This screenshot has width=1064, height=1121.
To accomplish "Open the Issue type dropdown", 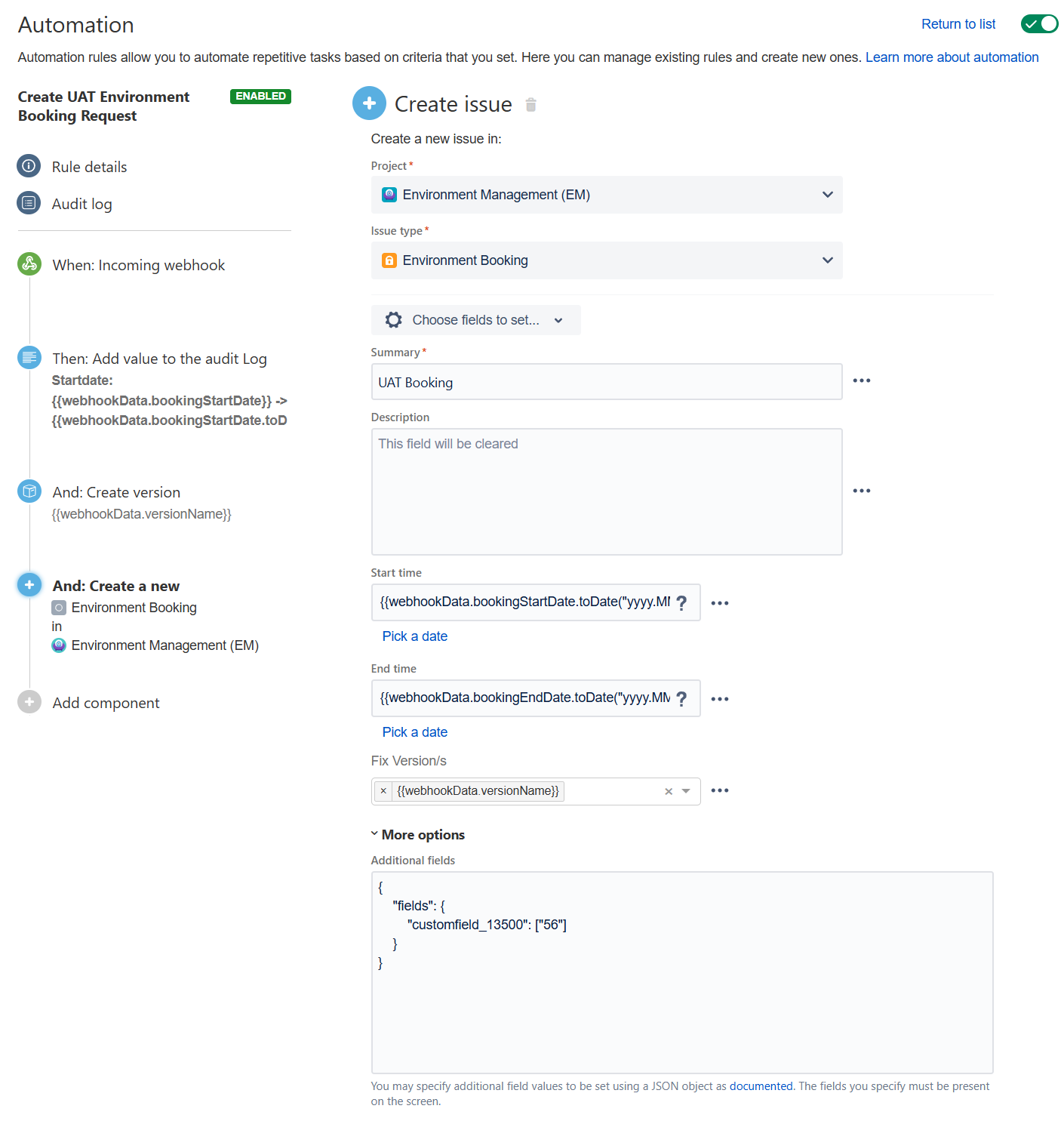I will tap(606, 260).
